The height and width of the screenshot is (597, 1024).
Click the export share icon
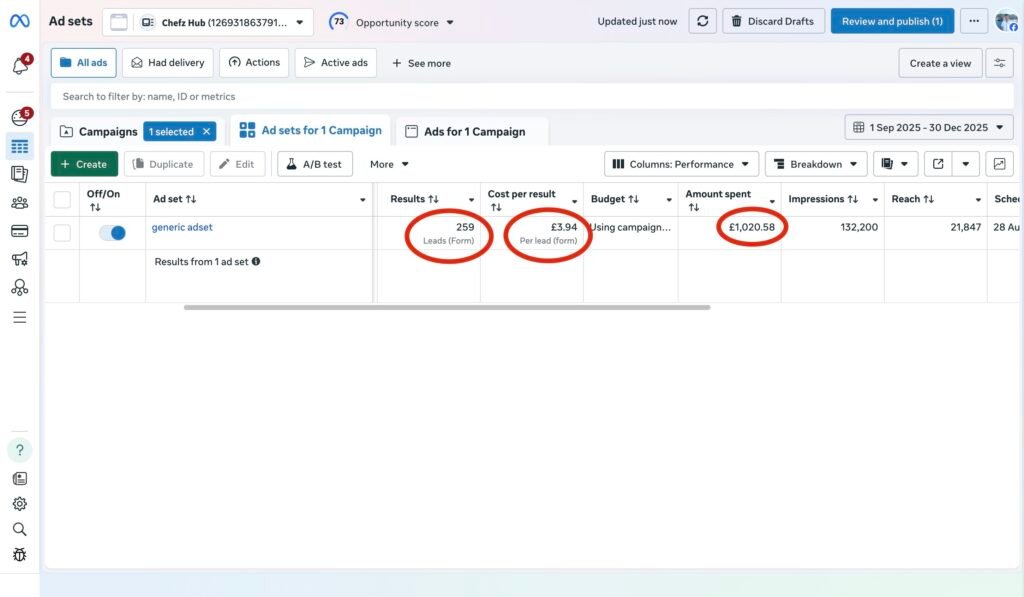tap(938, 164)
